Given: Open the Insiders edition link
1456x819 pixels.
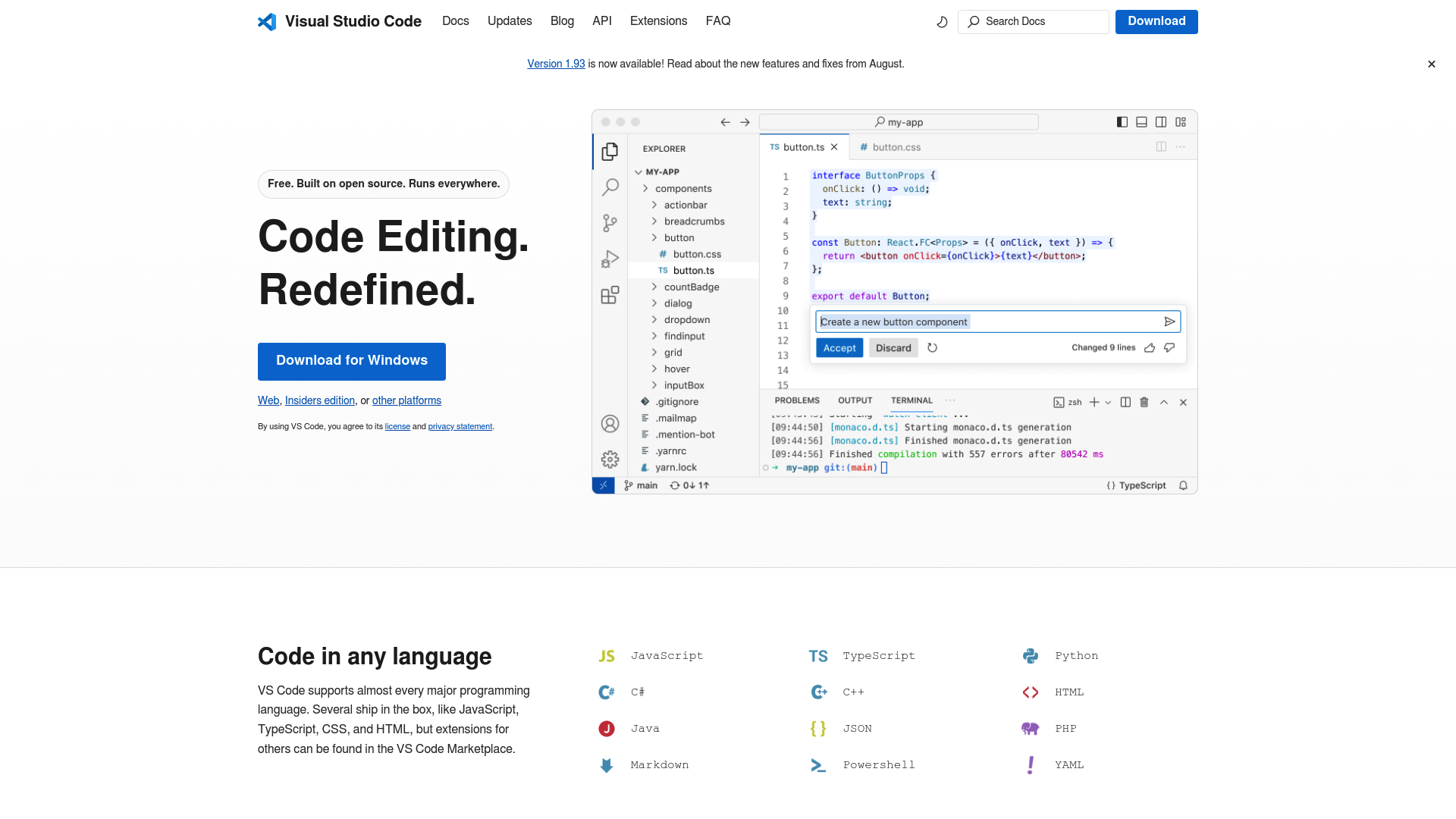Looking at the screenshot, I should (320, 400).
